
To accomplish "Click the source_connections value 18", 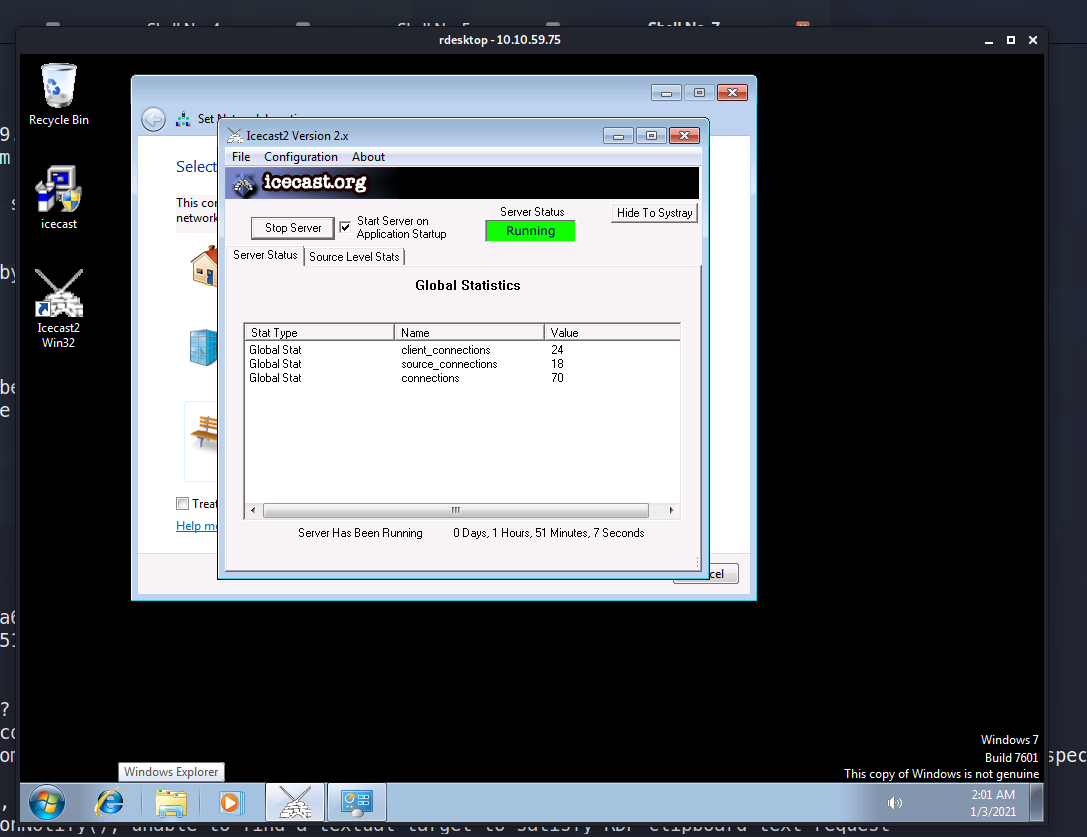I will point(557,364).
